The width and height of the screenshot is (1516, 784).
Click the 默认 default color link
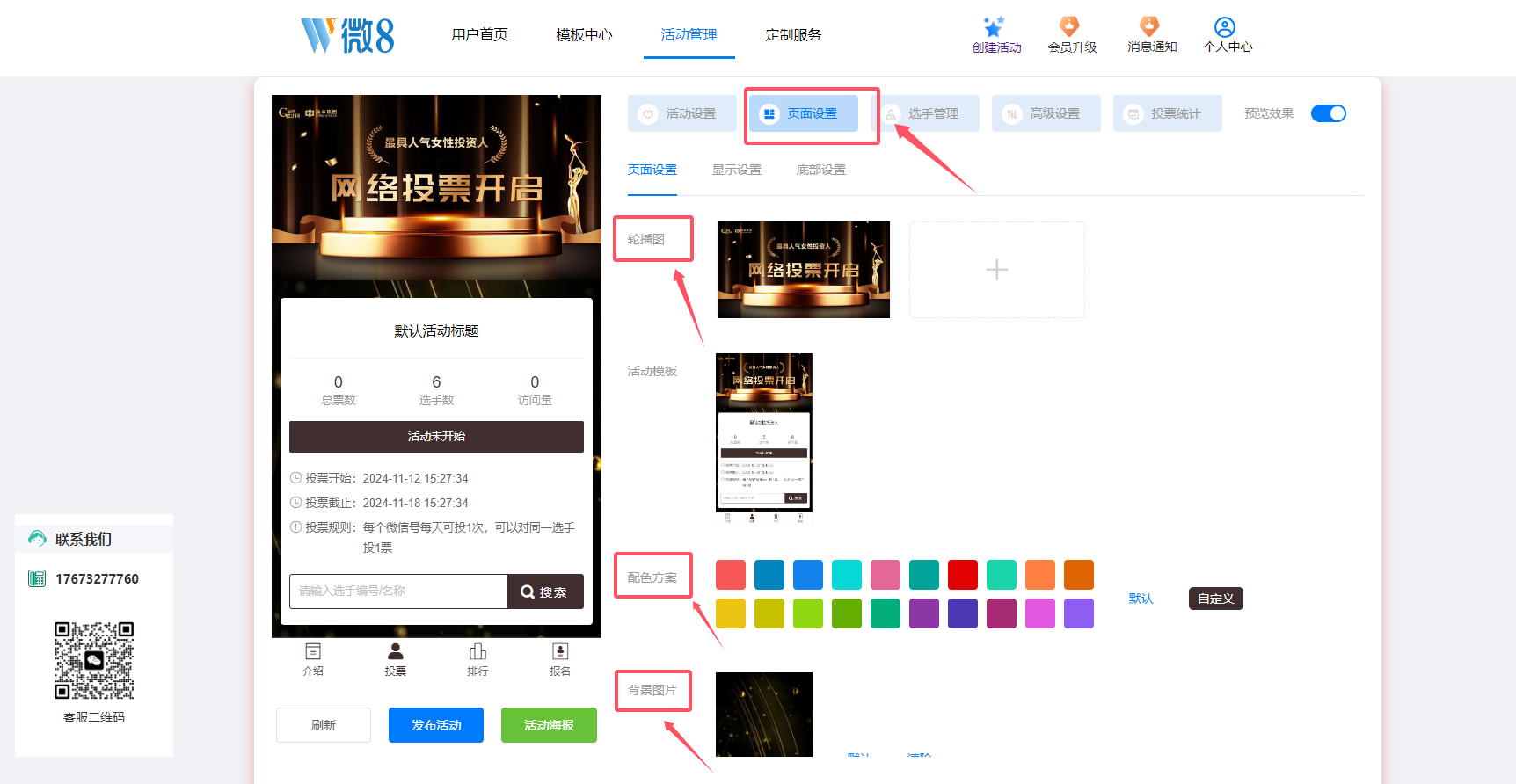click(x=1141, y=599)
